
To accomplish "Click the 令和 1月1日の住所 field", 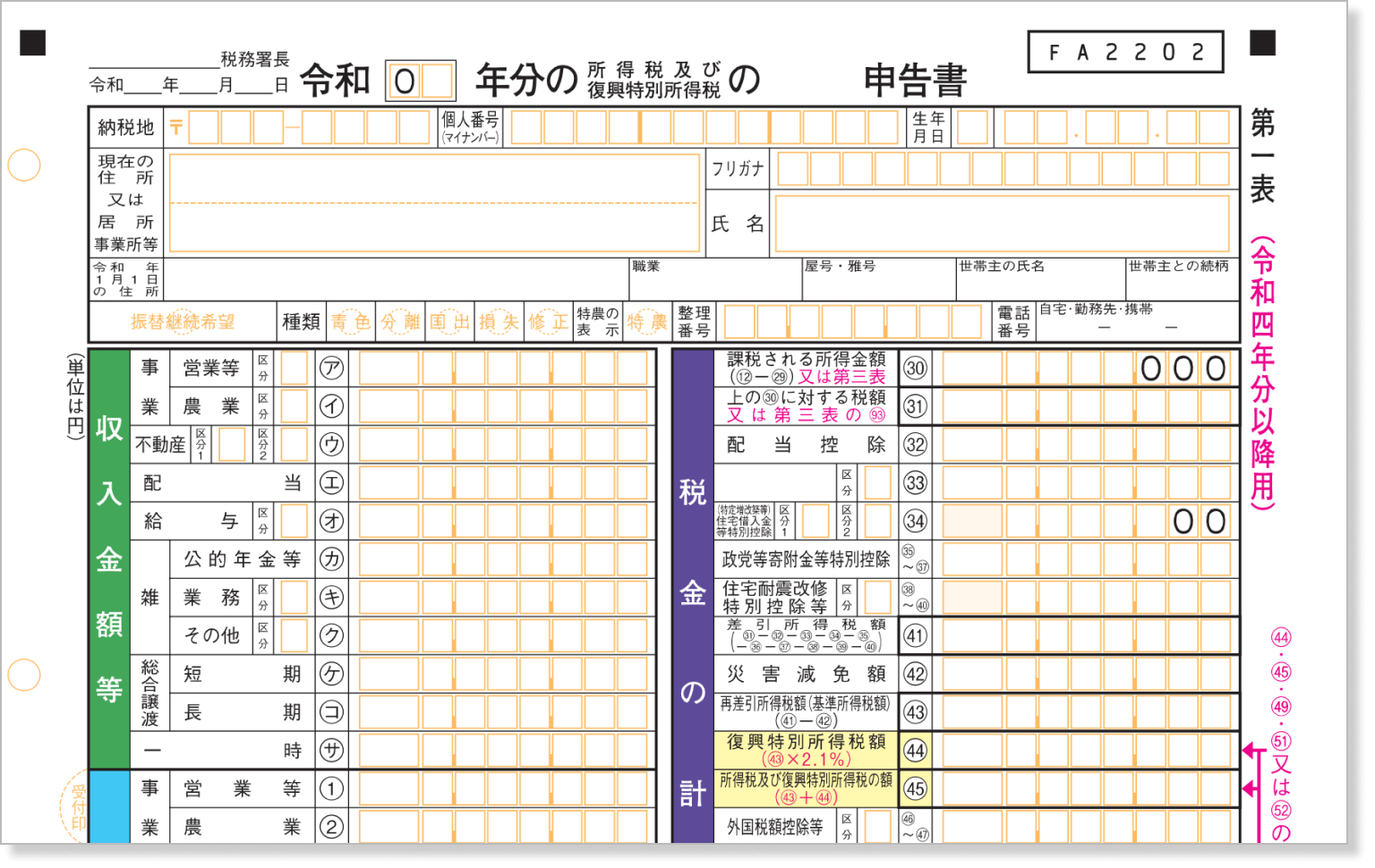I will 397,279.
